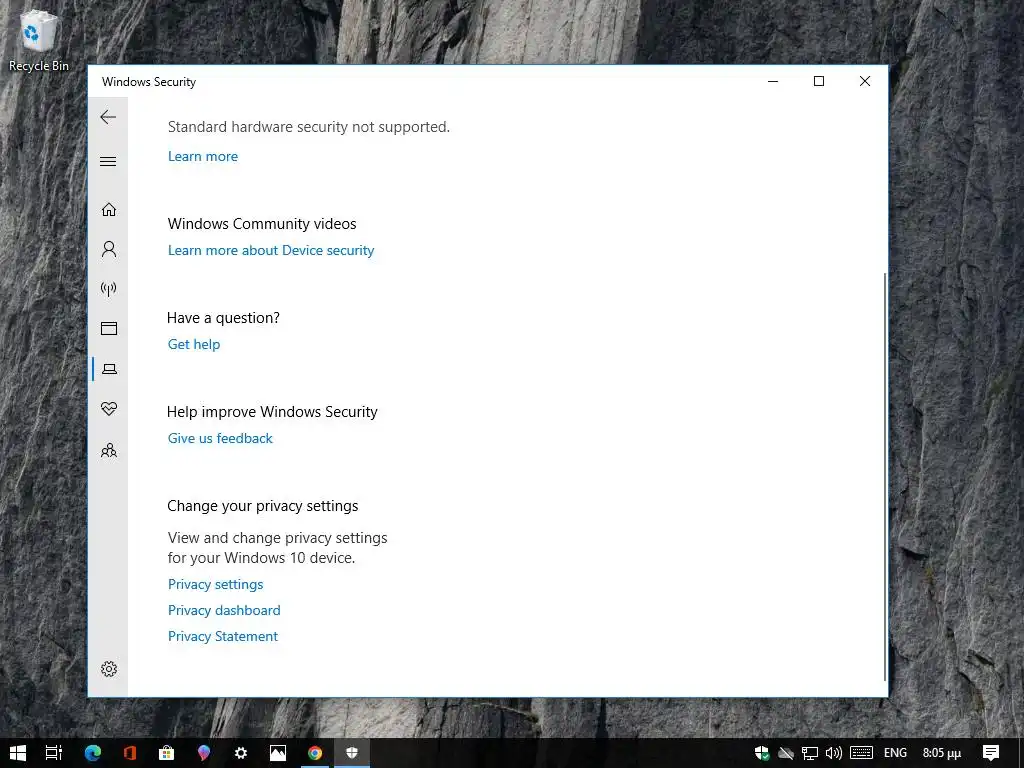Open Firewall & network protection icon

pyautogui.click(x=109, y=289)
